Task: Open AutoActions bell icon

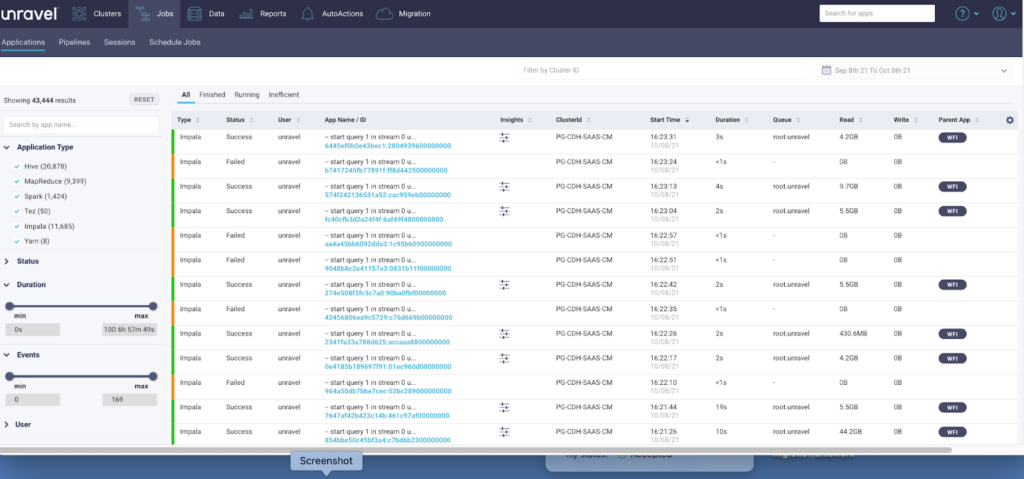Action: (309, 14)
